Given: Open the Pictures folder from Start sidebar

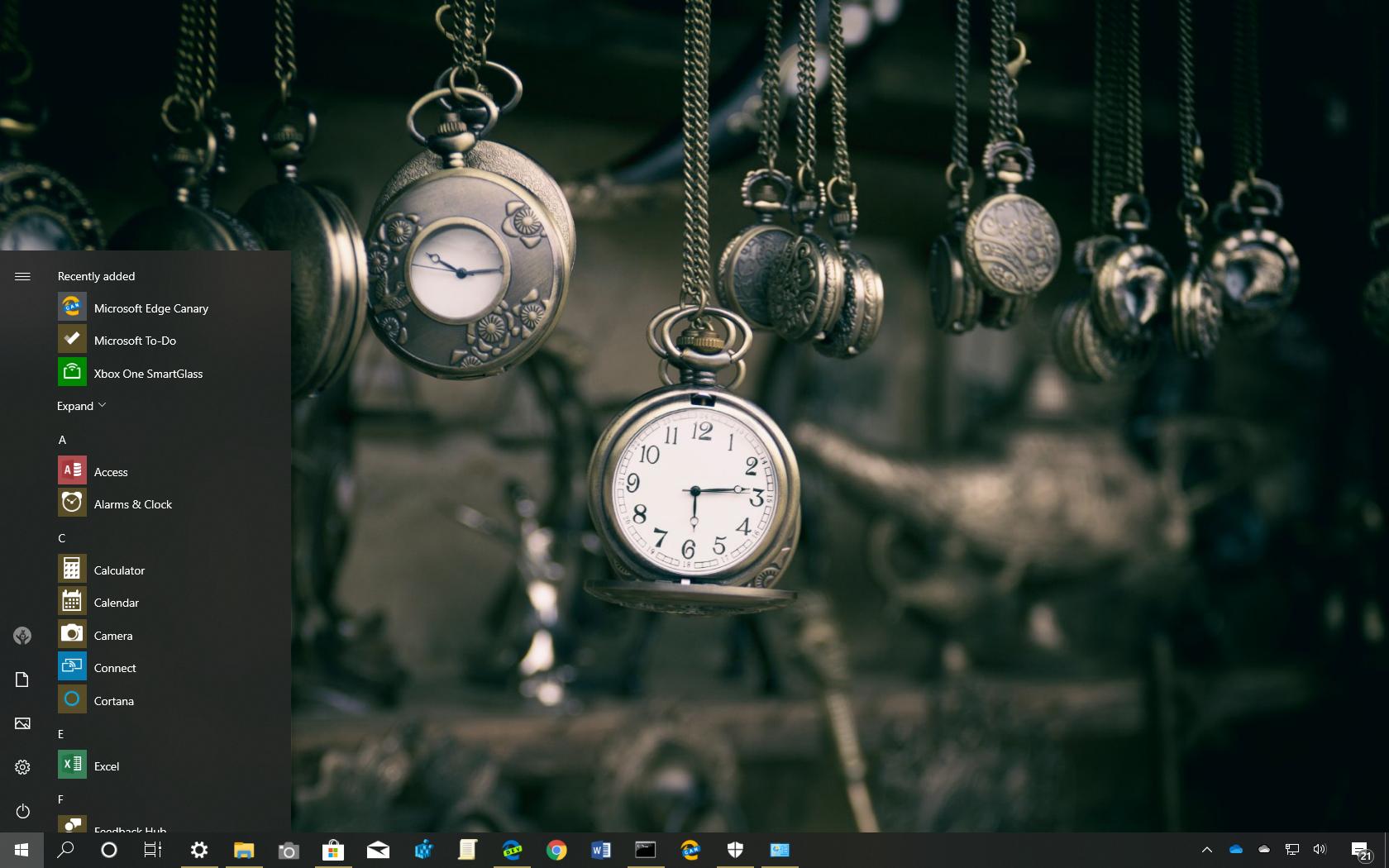Looking at the screenshot, I should [x=22, y=723].
